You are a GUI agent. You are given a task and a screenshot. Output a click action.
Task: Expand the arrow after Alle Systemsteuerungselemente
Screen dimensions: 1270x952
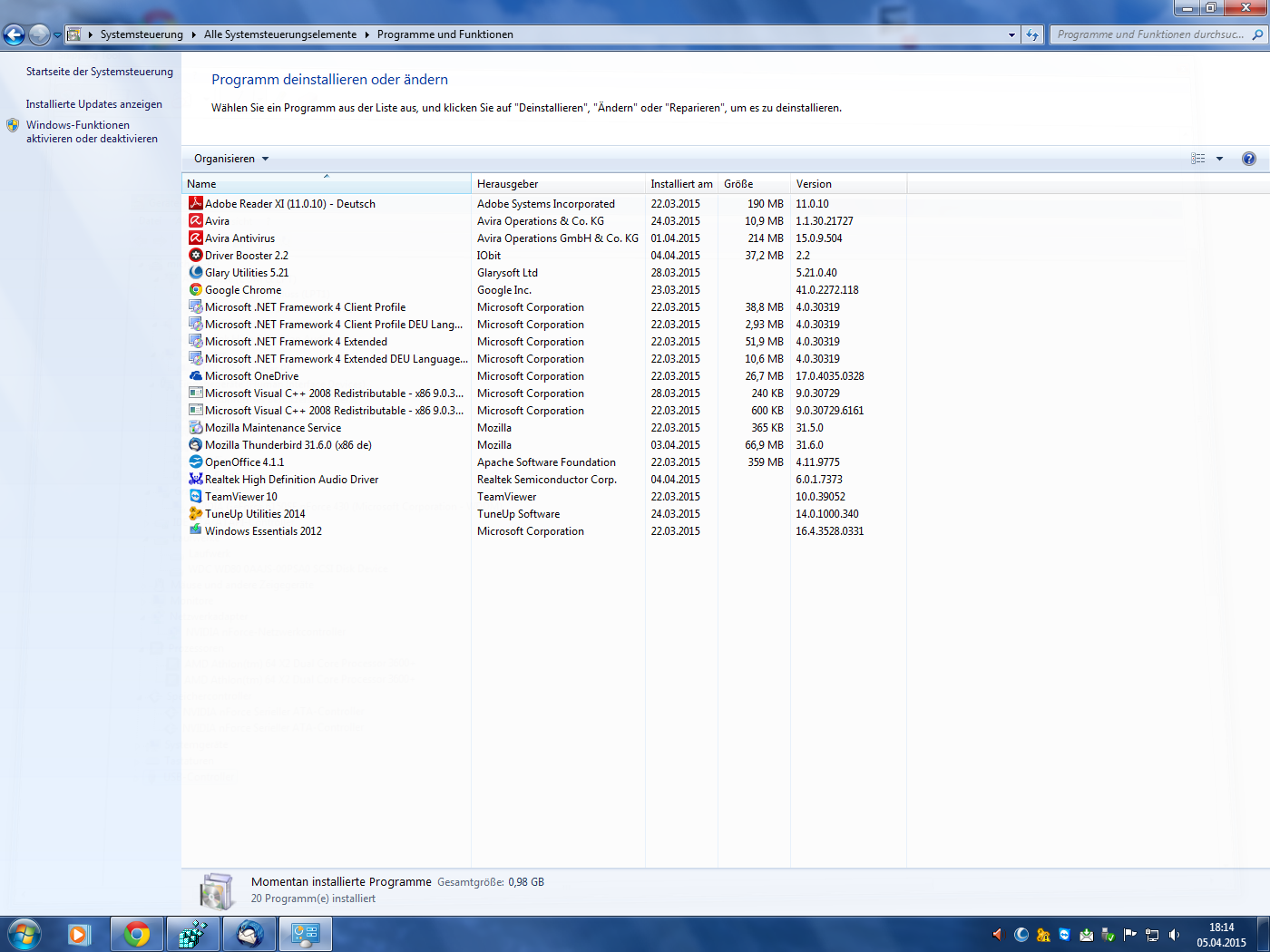367,34
